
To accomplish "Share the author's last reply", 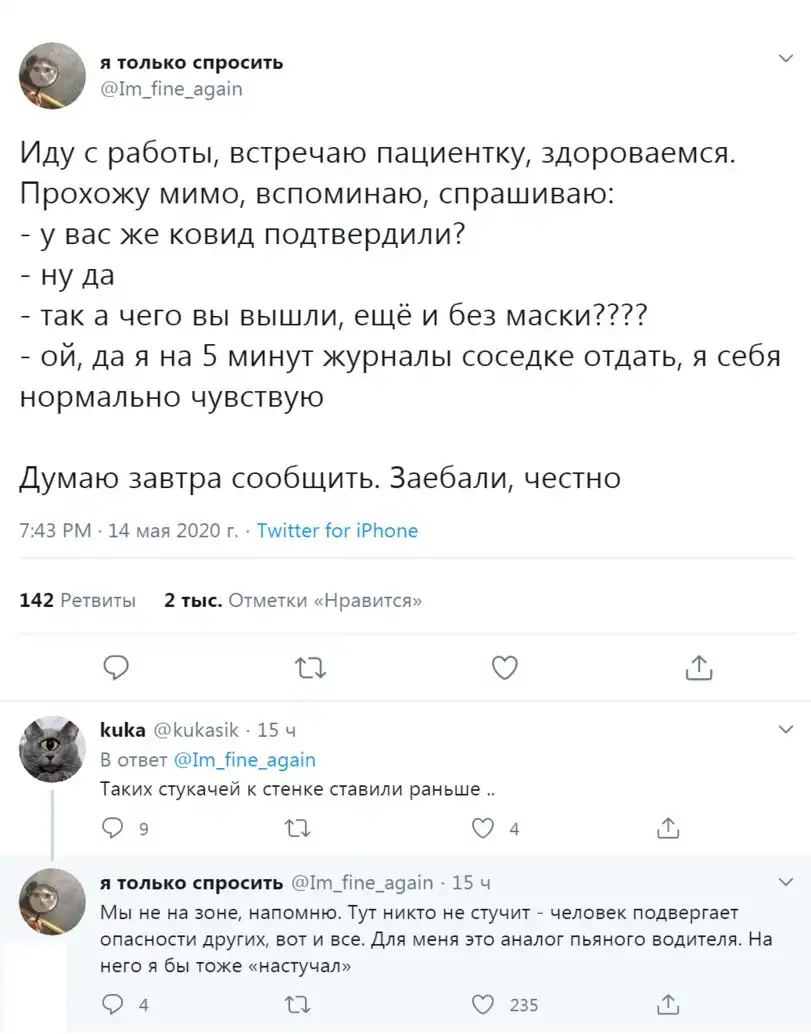I will click(668, 1004).
